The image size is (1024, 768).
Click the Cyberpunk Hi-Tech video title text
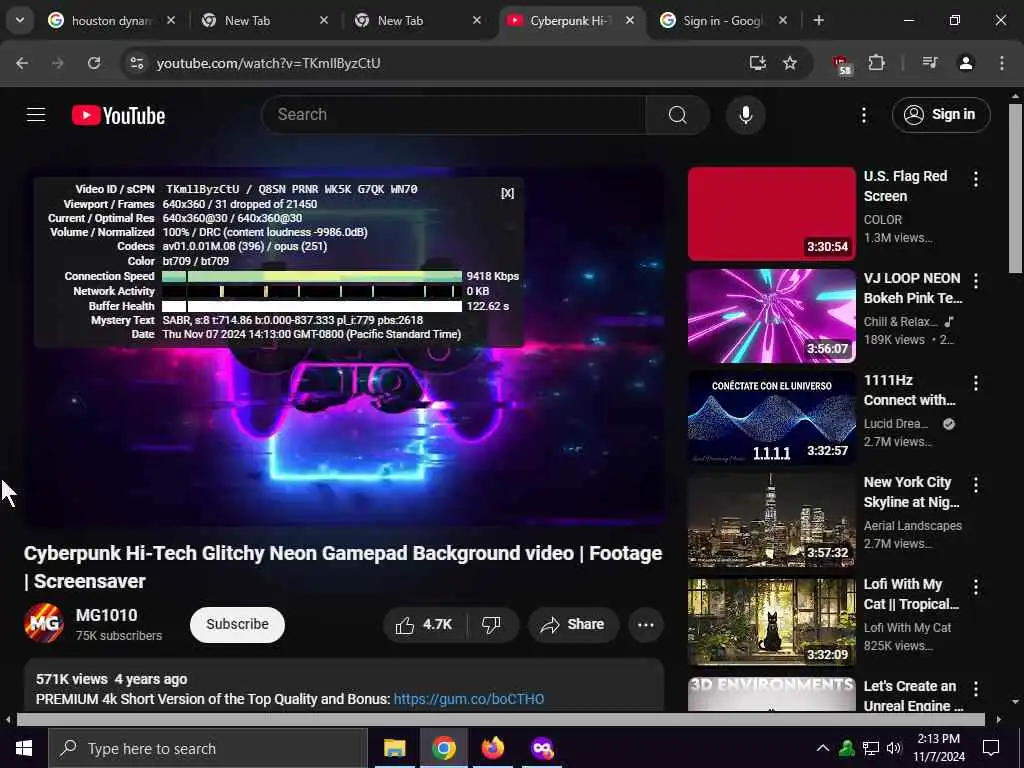tap(343, 567)
